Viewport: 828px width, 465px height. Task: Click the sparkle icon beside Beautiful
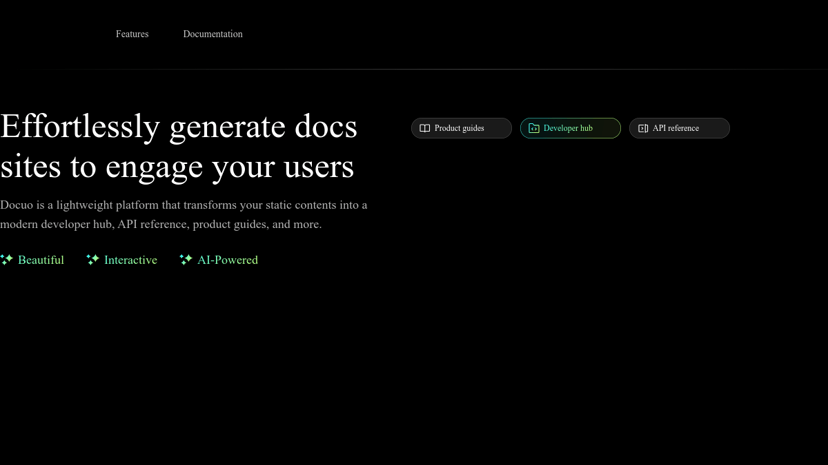pos(6,259)
